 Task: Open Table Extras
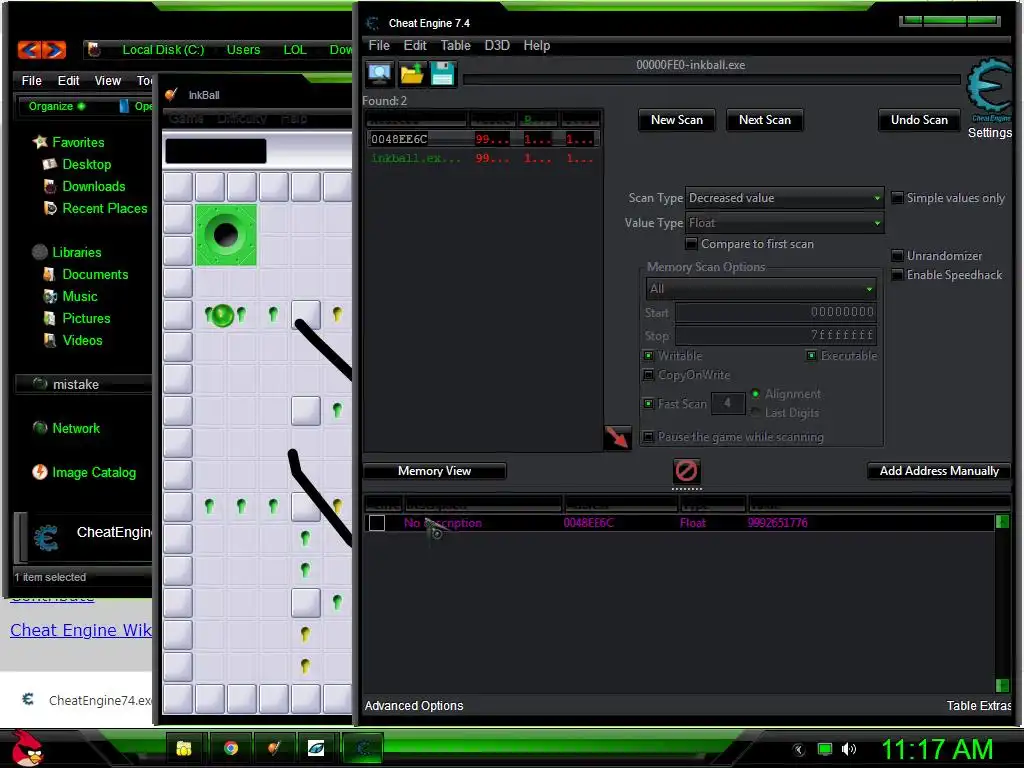coord(979,705)
